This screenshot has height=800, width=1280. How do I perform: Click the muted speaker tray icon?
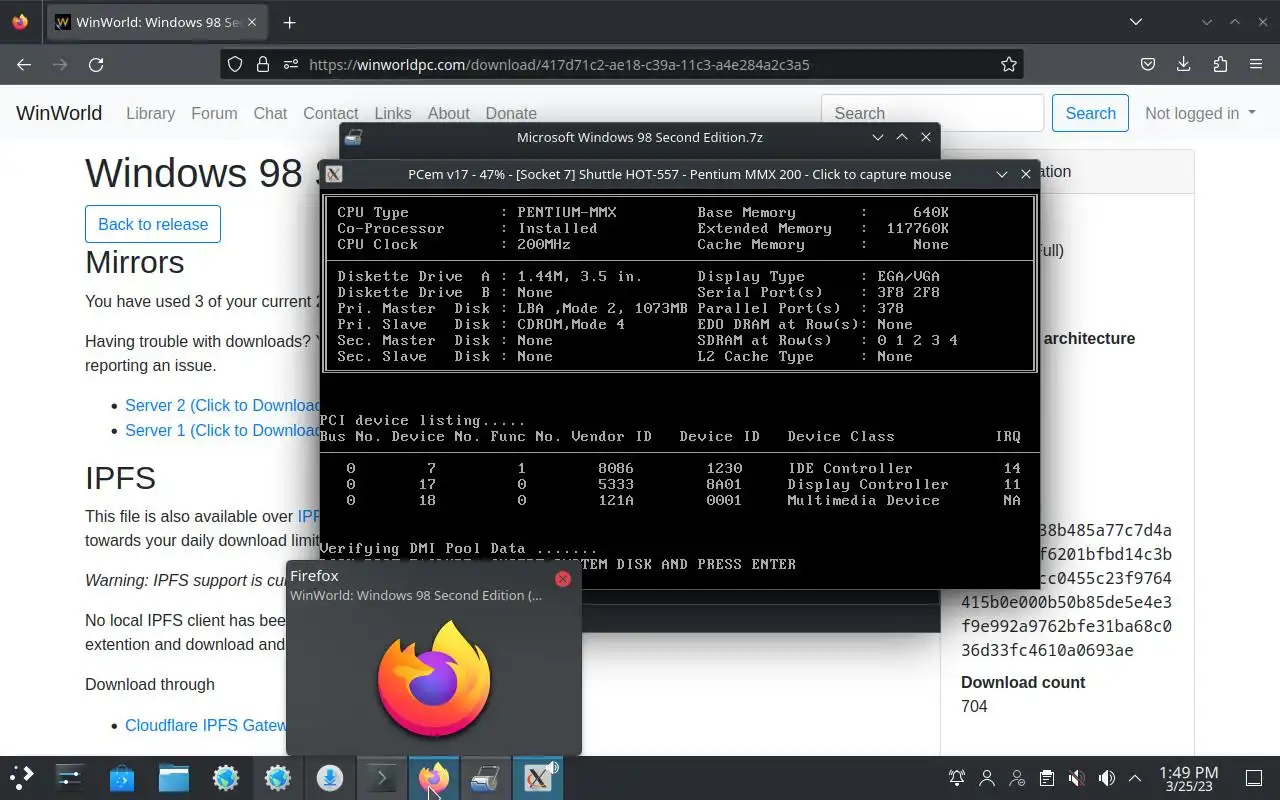pos(1076,778)
